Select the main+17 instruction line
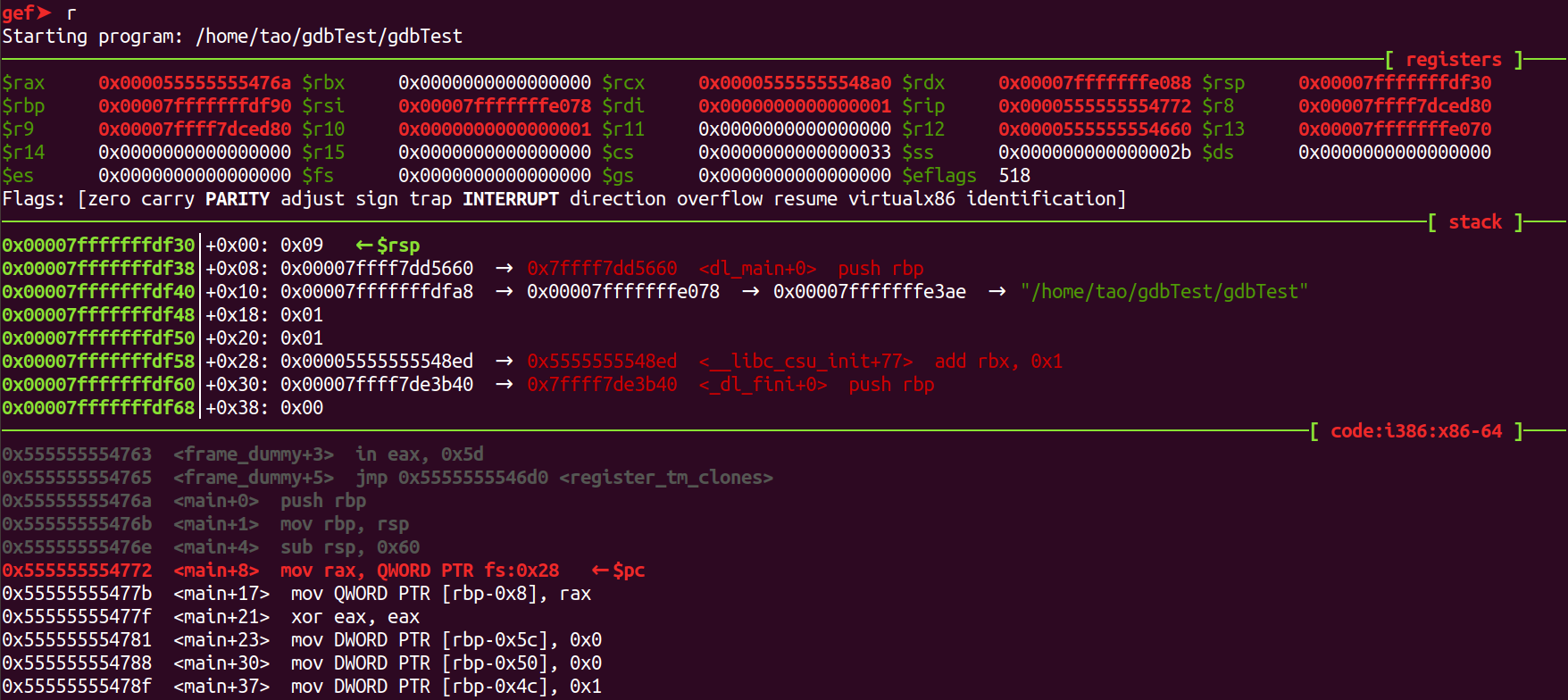Screen dimensions: 1568x700 click(x=296, y=593)
